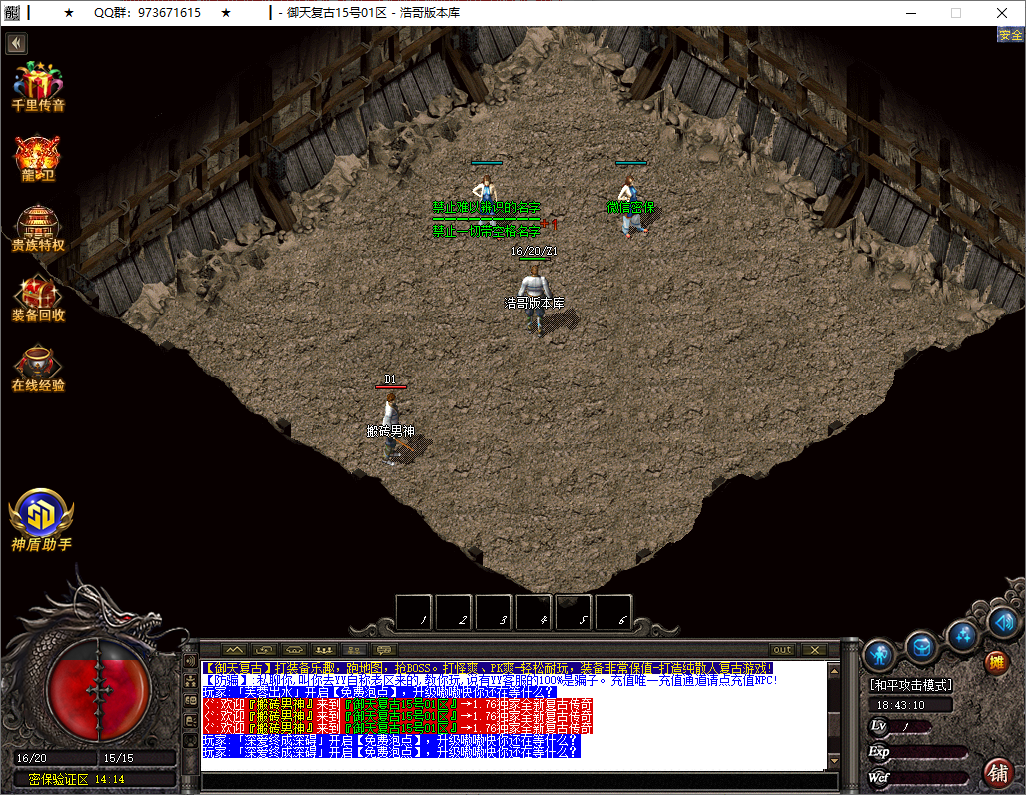This screenshot has width=1026, height=795.
Task: Click the mountain-shaped mini map toolbar icon
Action: coord(234,650)
